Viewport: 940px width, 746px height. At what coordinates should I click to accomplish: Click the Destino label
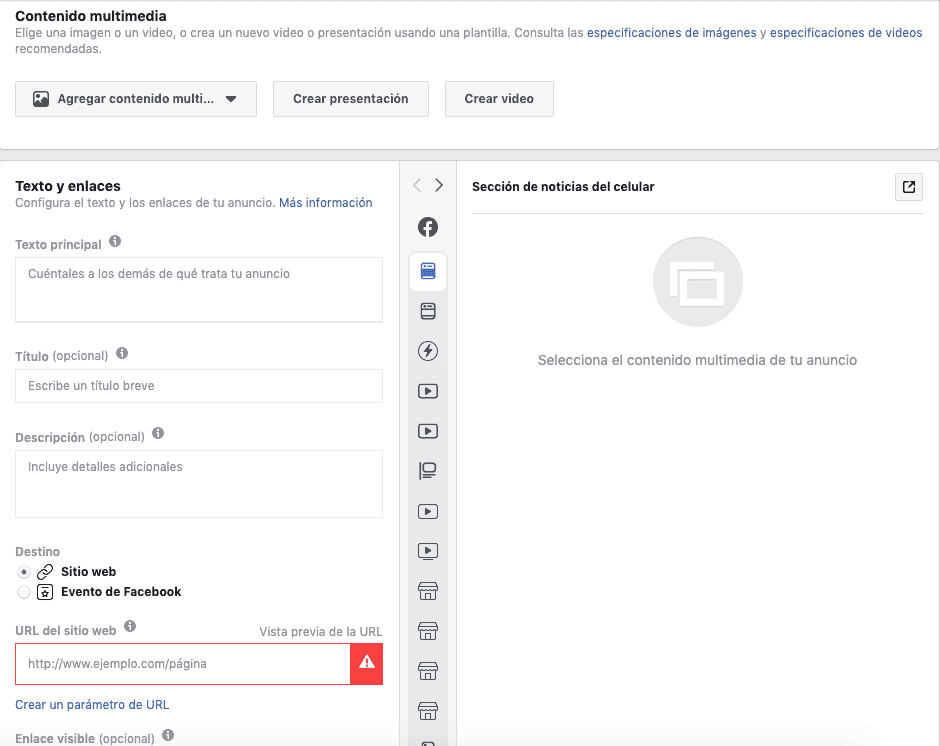(37, 552)
